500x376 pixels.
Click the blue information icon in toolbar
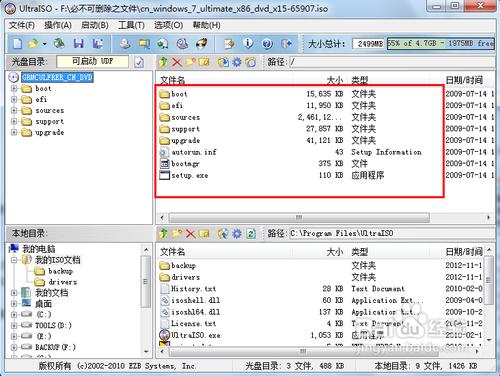[248, 43]
